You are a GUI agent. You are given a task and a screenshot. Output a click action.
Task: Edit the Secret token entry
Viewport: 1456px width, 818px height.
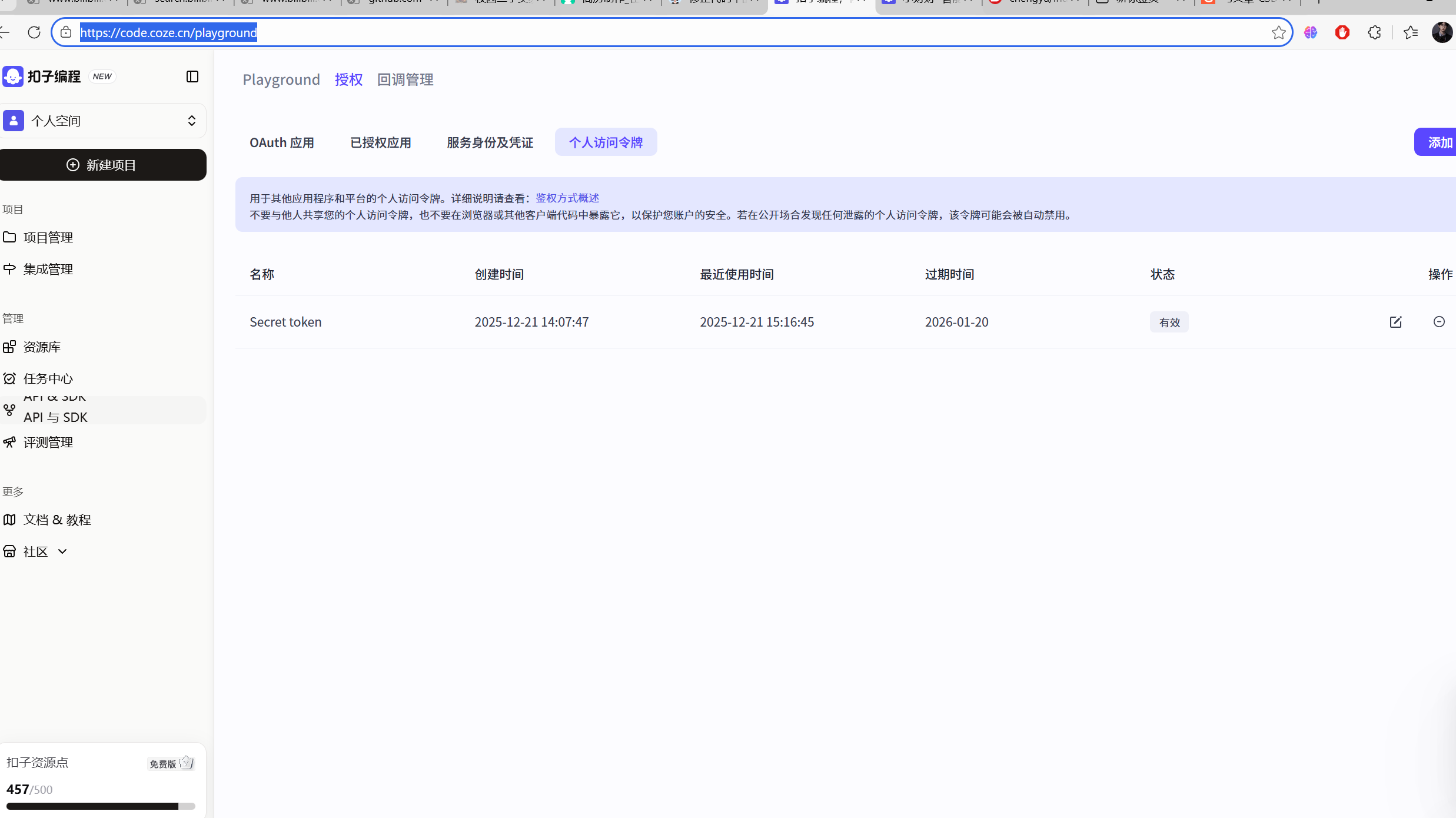pyautogui.click(x=1396, y=322)
